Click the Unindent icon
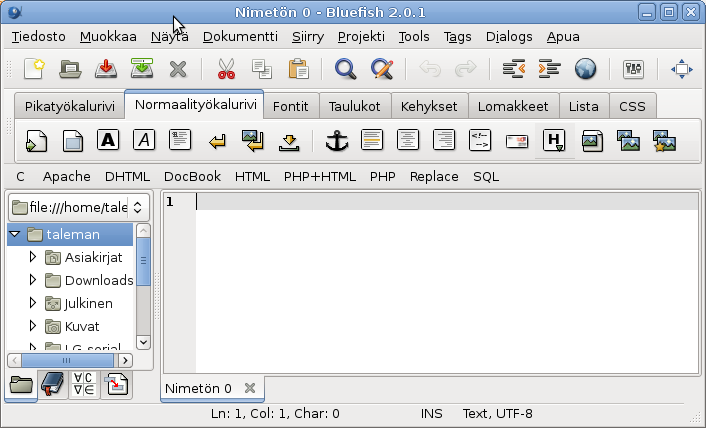The height and width of the screenshot is (428, 706). click(514, 69)
